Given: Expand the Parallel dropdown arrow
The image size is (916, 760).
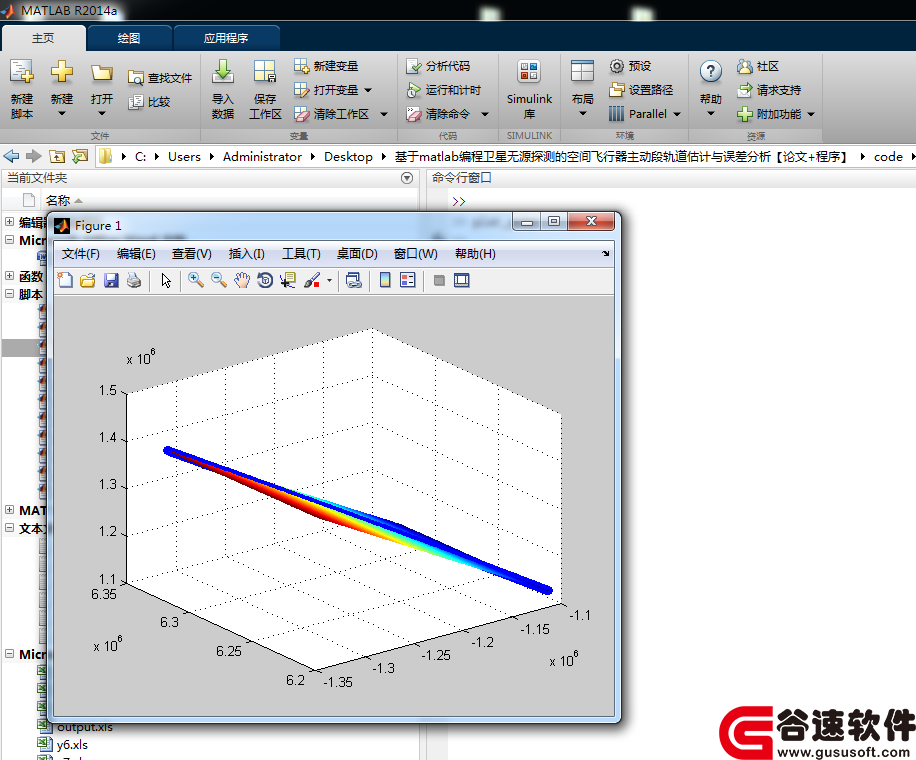Looking at the screenshot, I should tap(677, 114).
